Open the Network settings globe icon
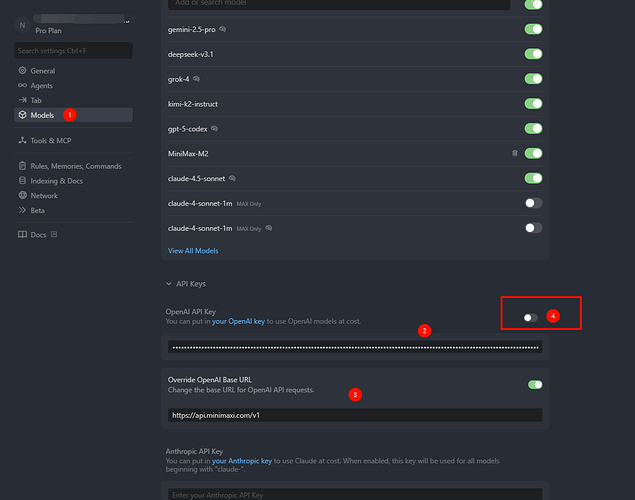The height and width of the screenshot is (500, 635). [x=22, y=196]
